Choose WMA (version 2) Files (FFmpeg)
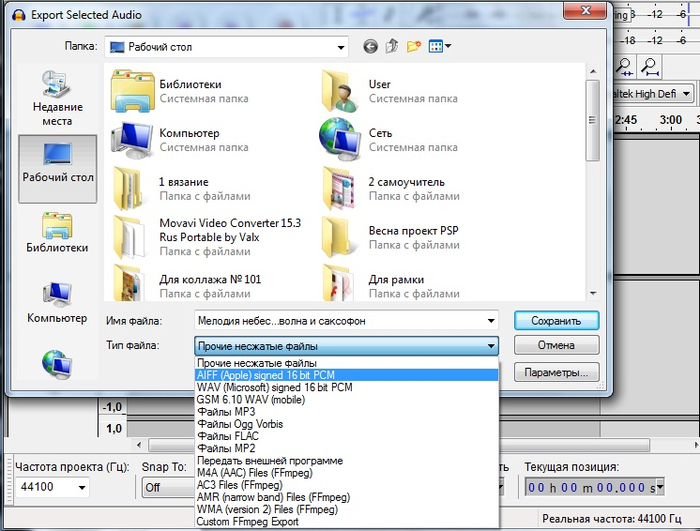700x531 pixels. point(346,509)
